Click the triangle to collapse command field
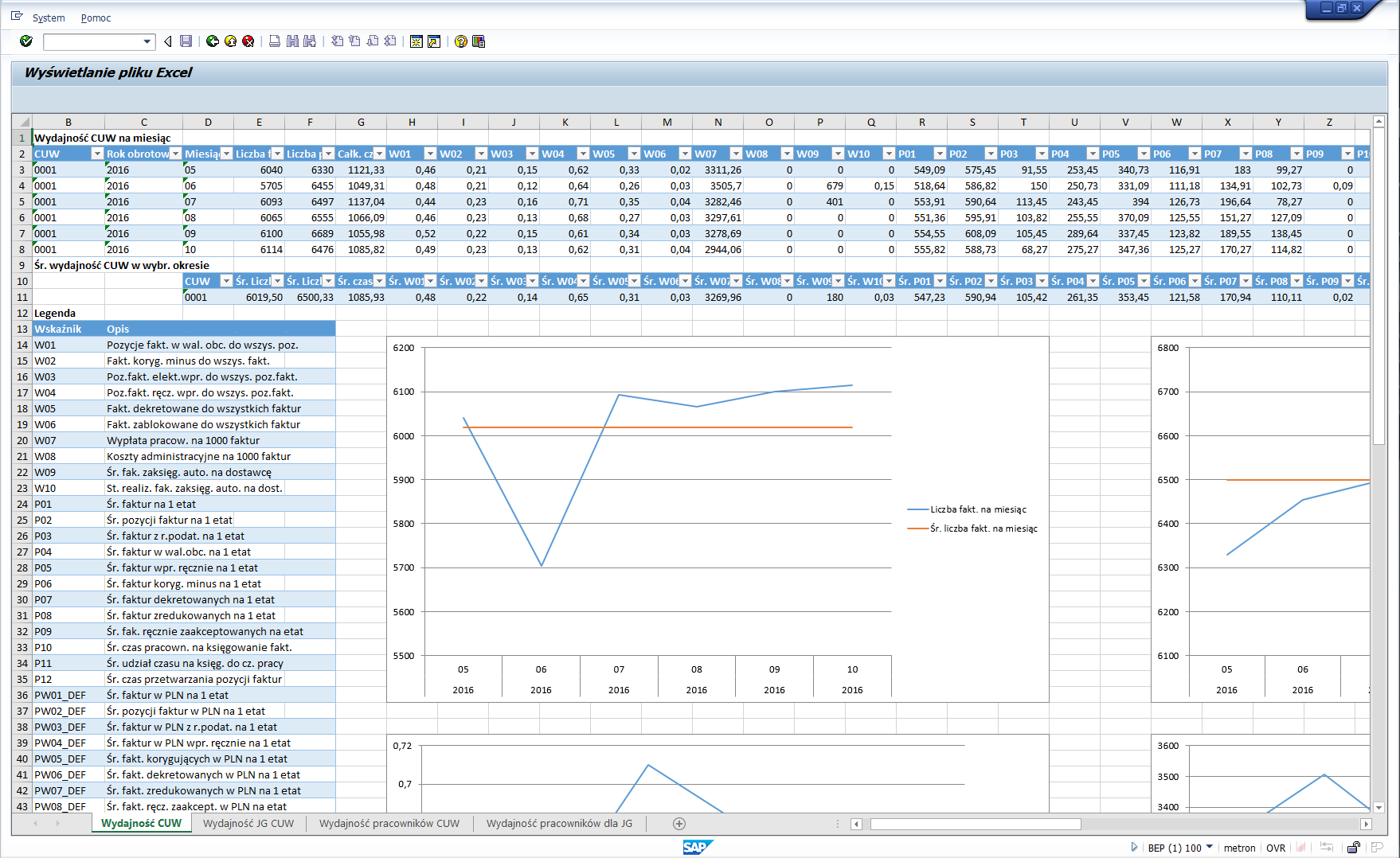This screenshot has width=1400, height=858. coord(167,41)
